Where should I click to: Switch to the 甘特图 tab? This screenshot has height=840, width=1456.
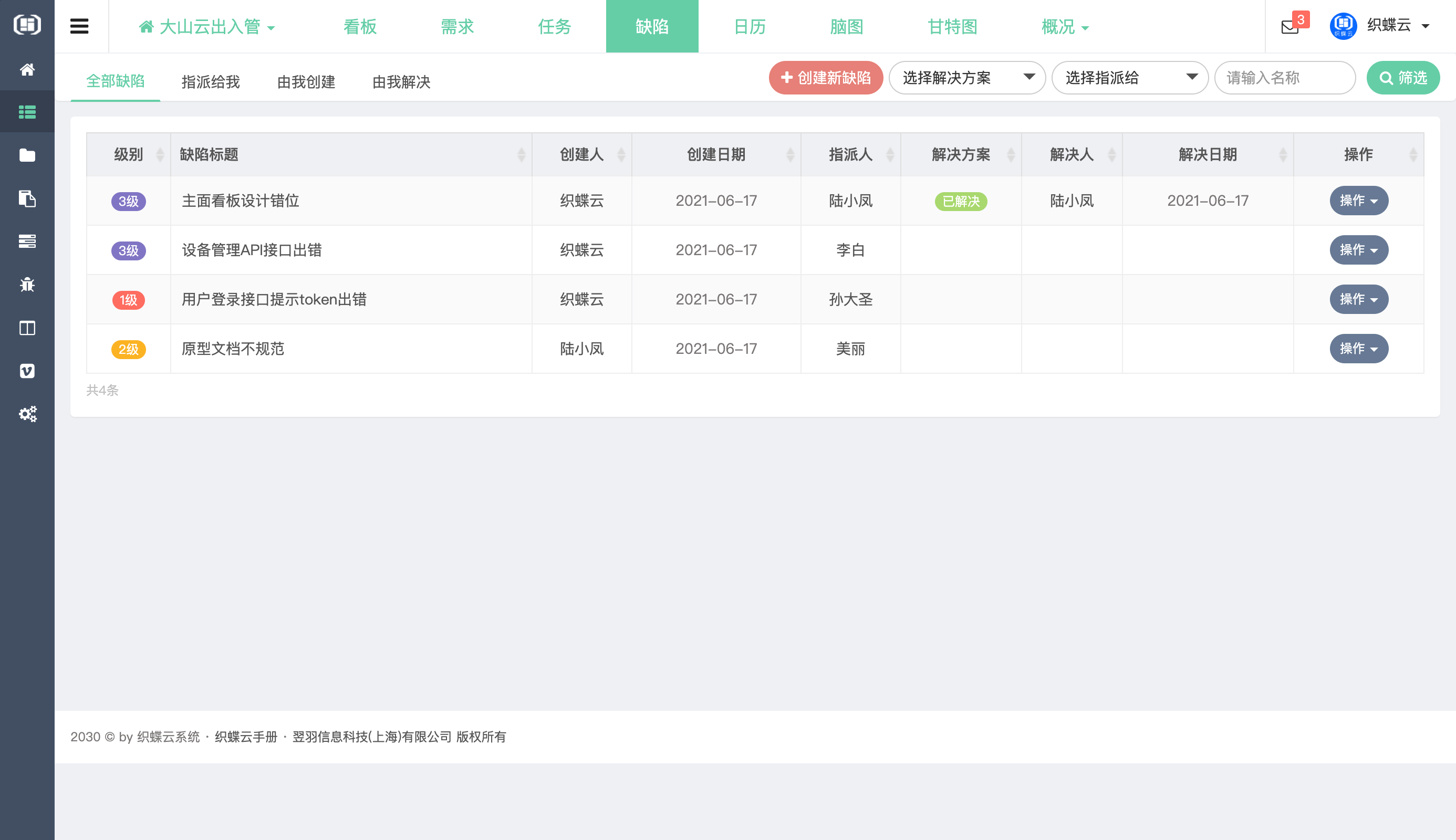pyautogui.click(x=952, y=27)
